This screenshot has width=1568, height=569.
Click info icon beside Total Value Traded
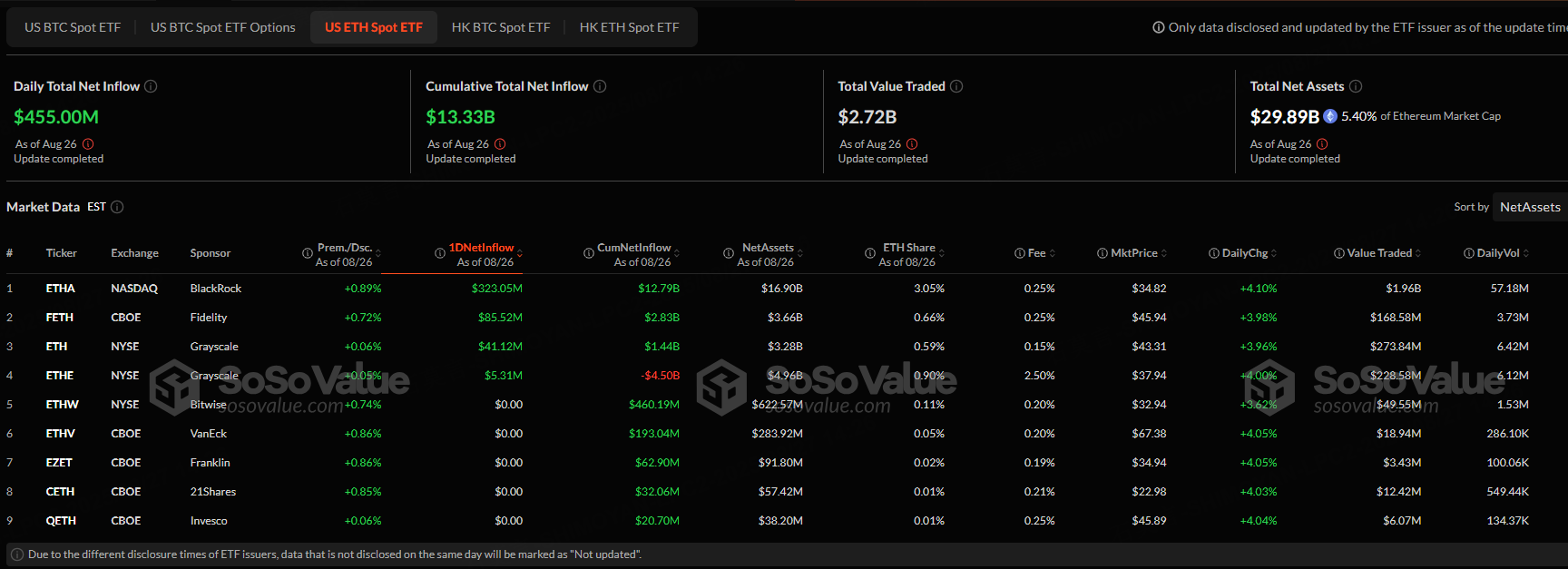(956, 86)
